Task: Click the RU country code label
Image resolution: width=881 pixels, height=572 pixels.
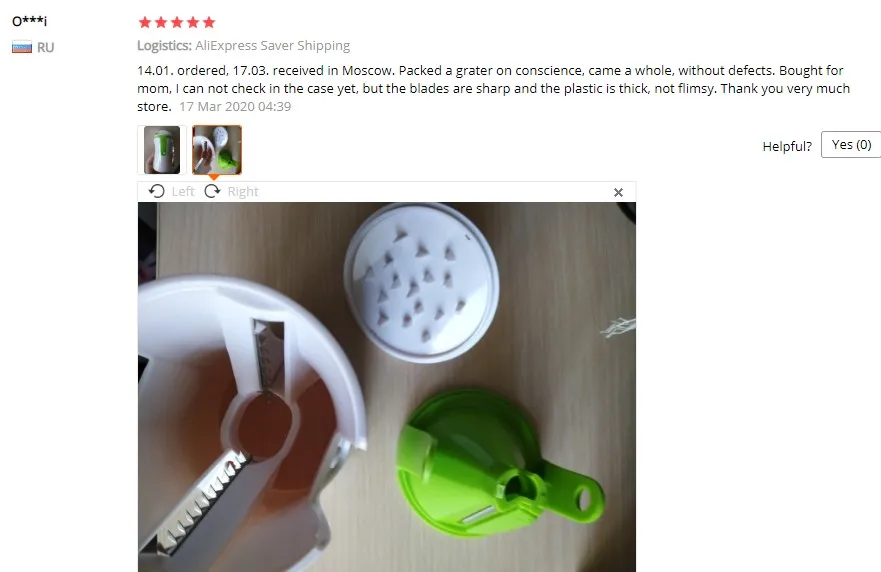Action: (x=46, y=48)
